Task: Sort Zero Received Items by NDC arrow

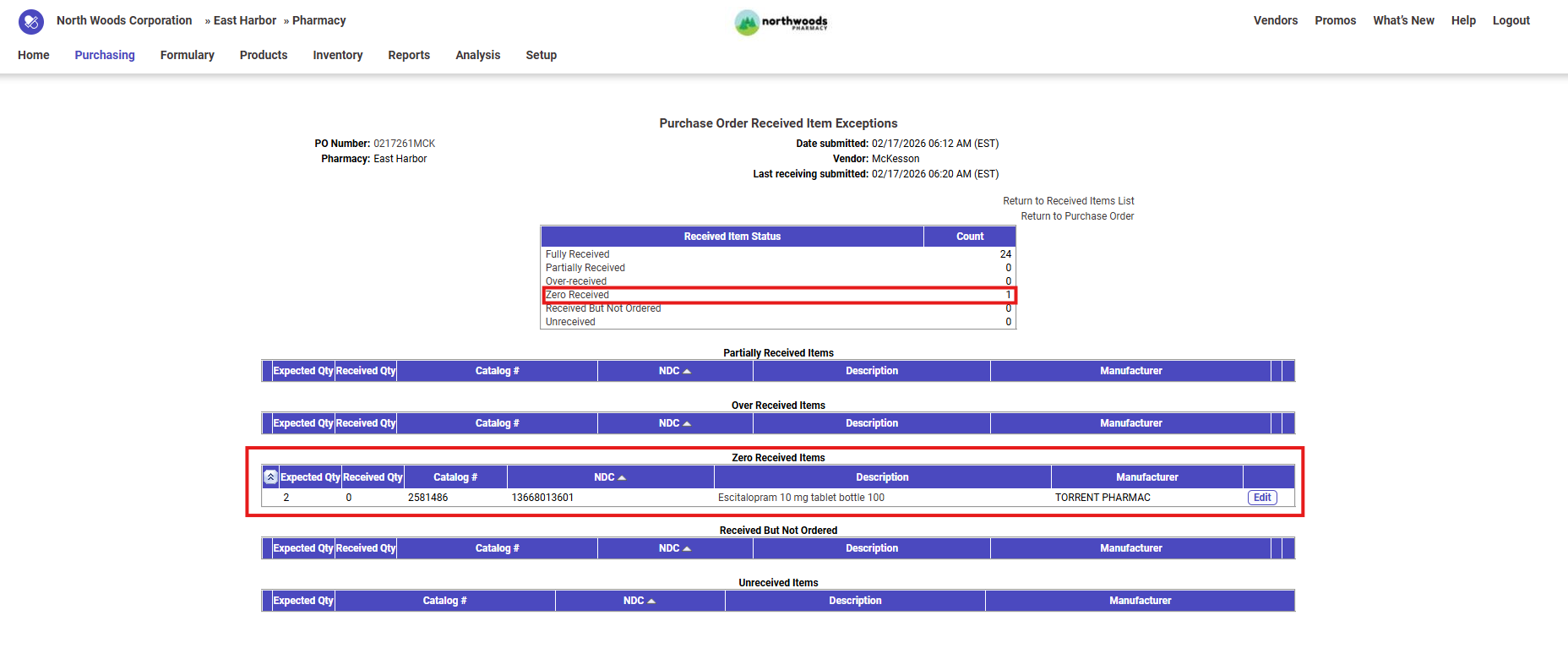Action: pyautogui.click(x=622, y=477)
